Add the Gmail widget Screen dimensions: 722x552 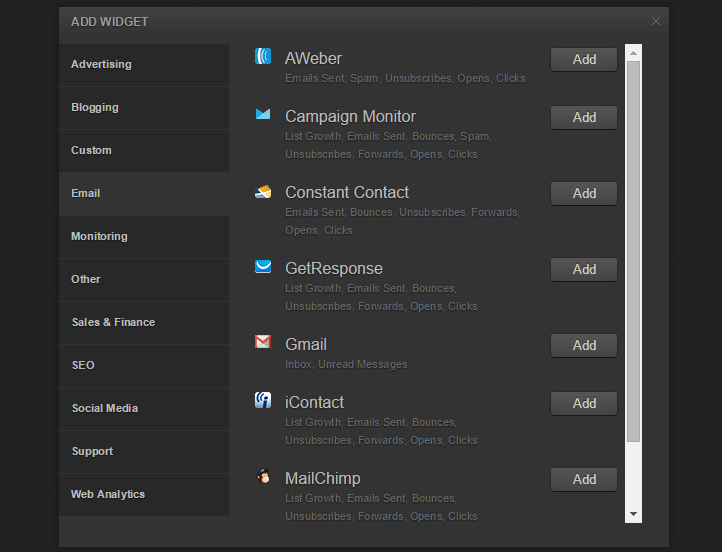pos(584,345)
